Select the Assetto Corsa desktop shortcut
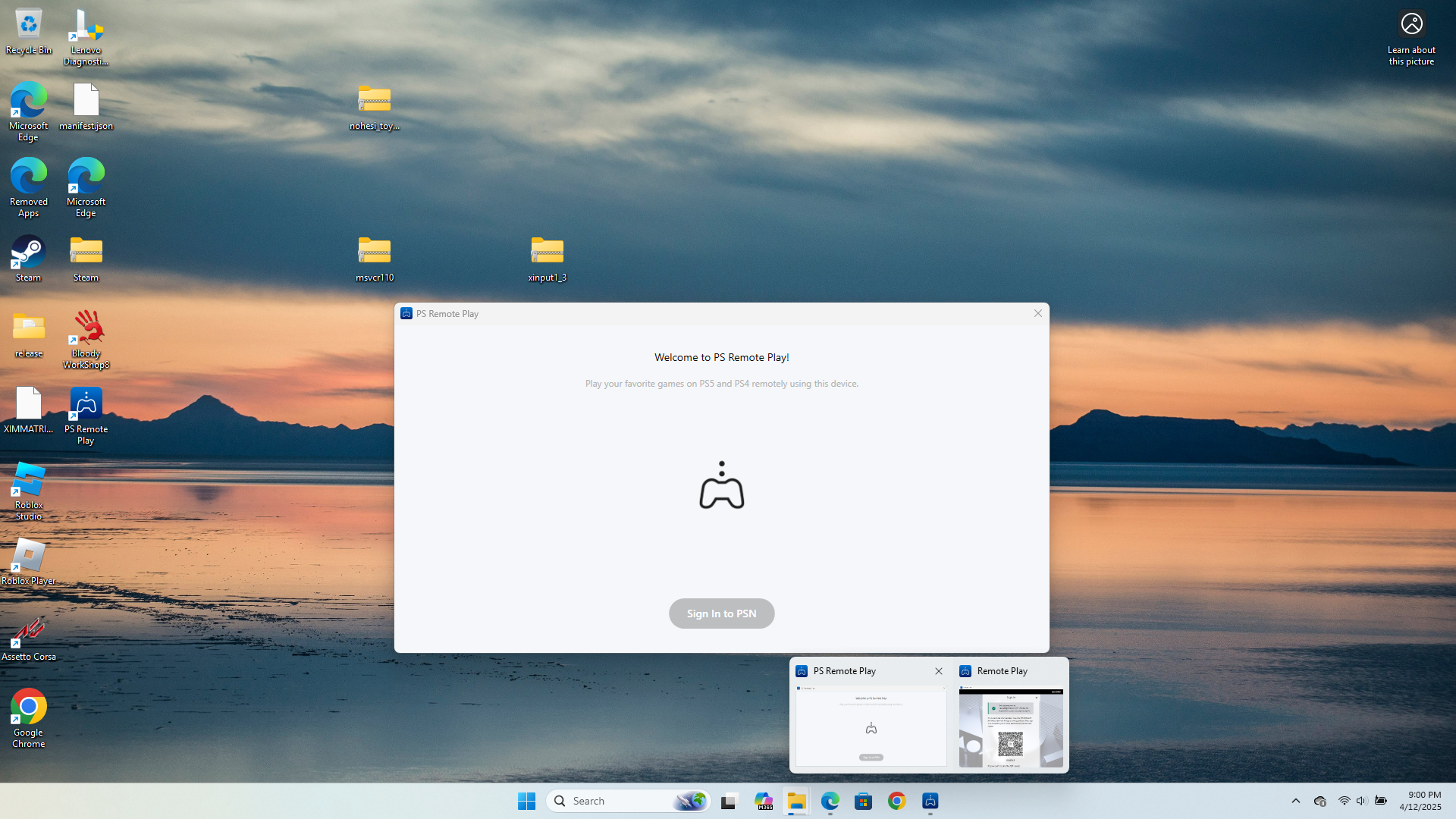Image resolution: width=1456 pixels, height=819 pixels. (29, 638)
